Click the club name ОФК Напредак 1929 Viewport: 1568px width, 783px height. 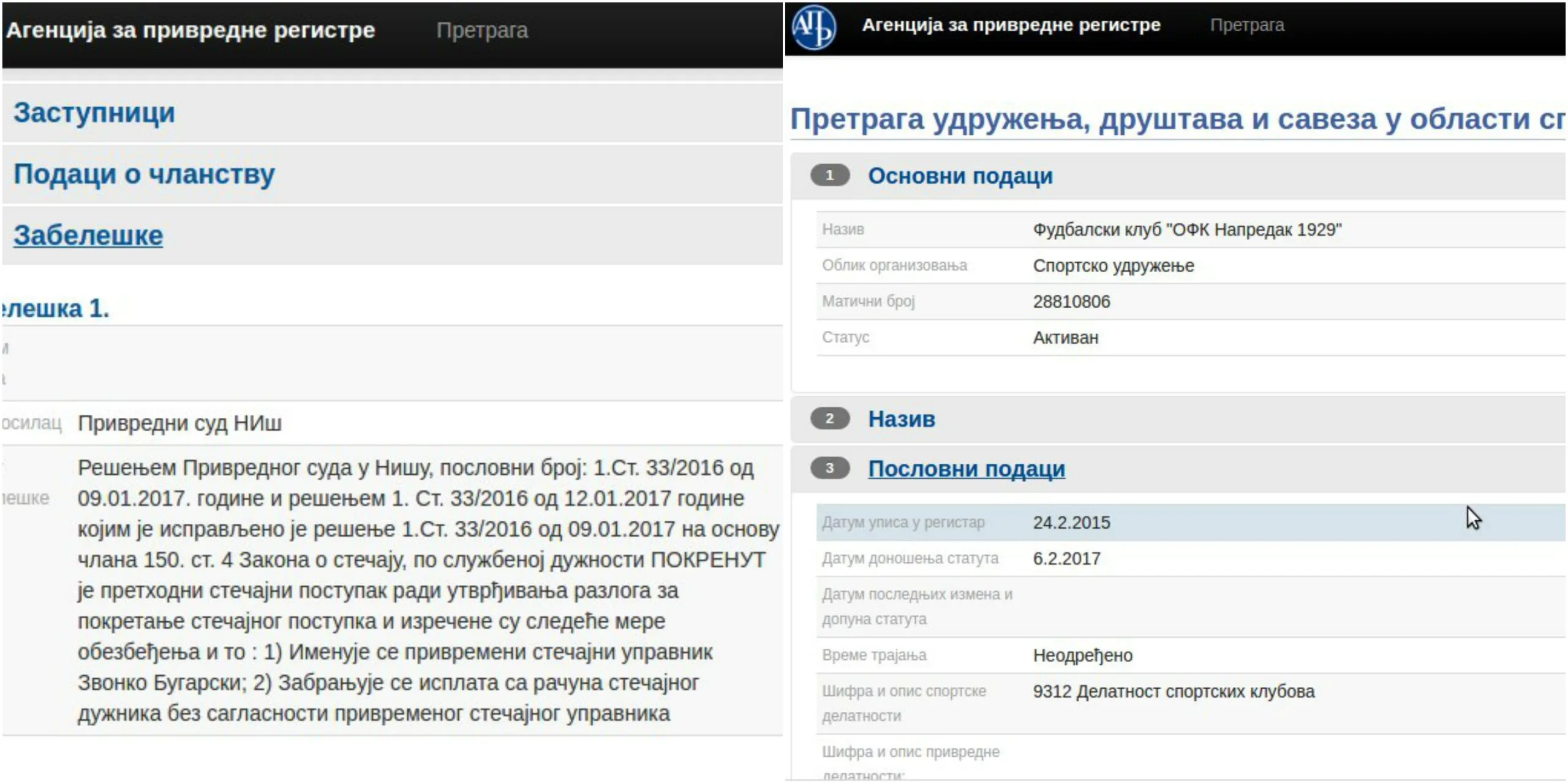tap(1186, 230)
